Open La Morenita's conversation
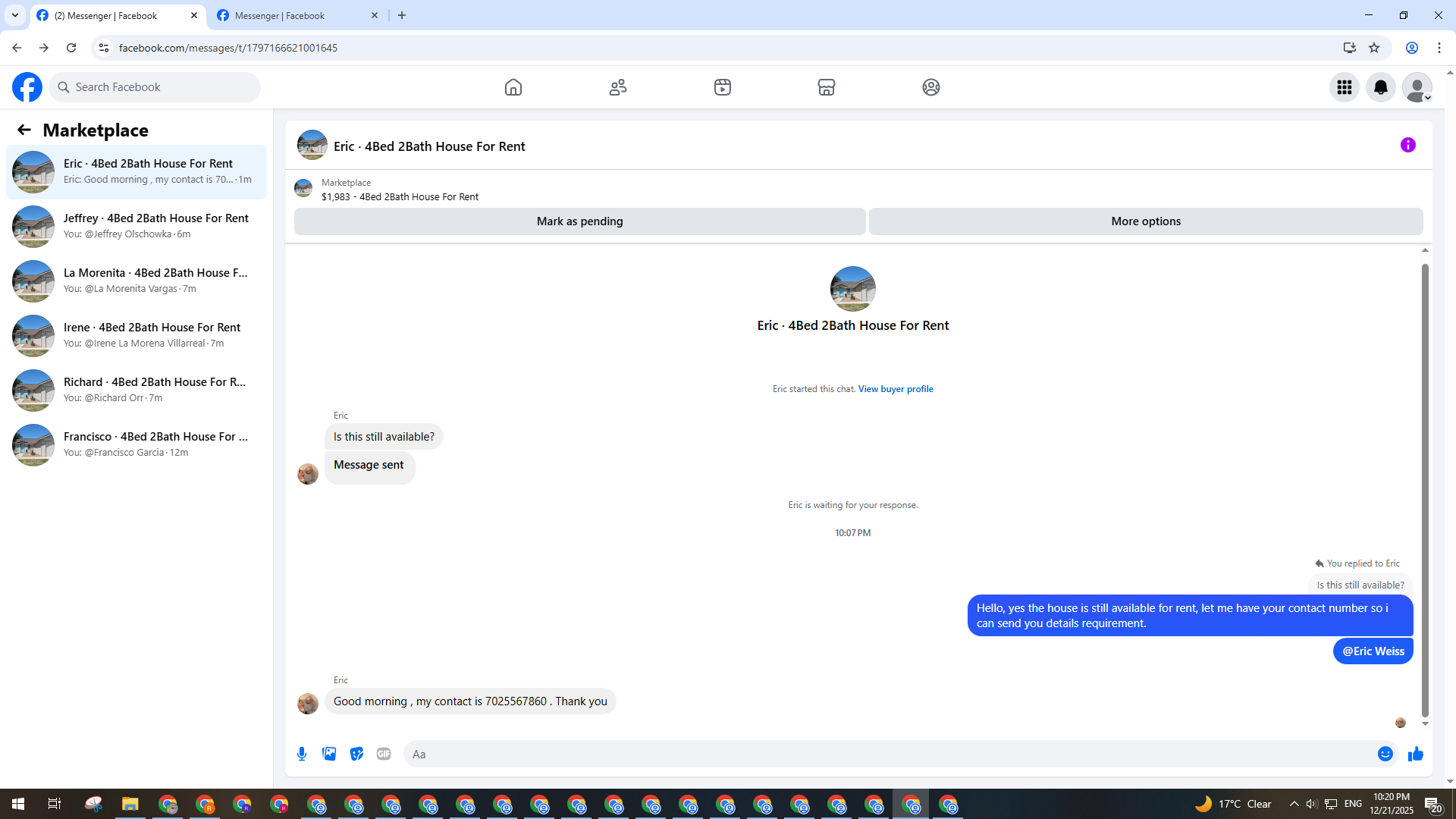 pyautogui.click(x=136, y=281)
